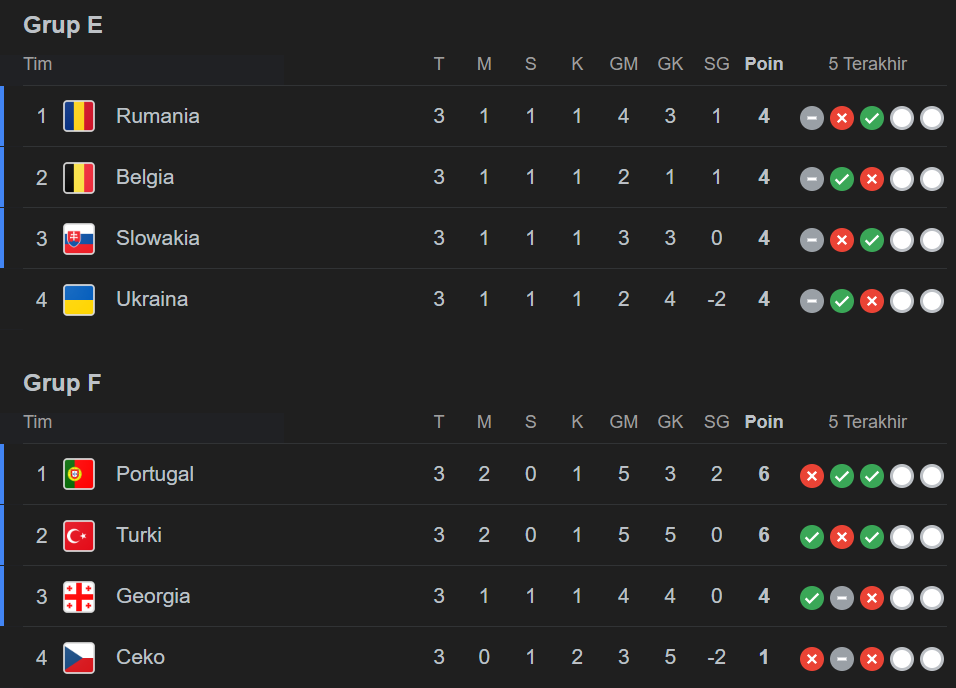The image size is (956, 688).
Task: Click the Grup F heading
Action: coord(62,383)
